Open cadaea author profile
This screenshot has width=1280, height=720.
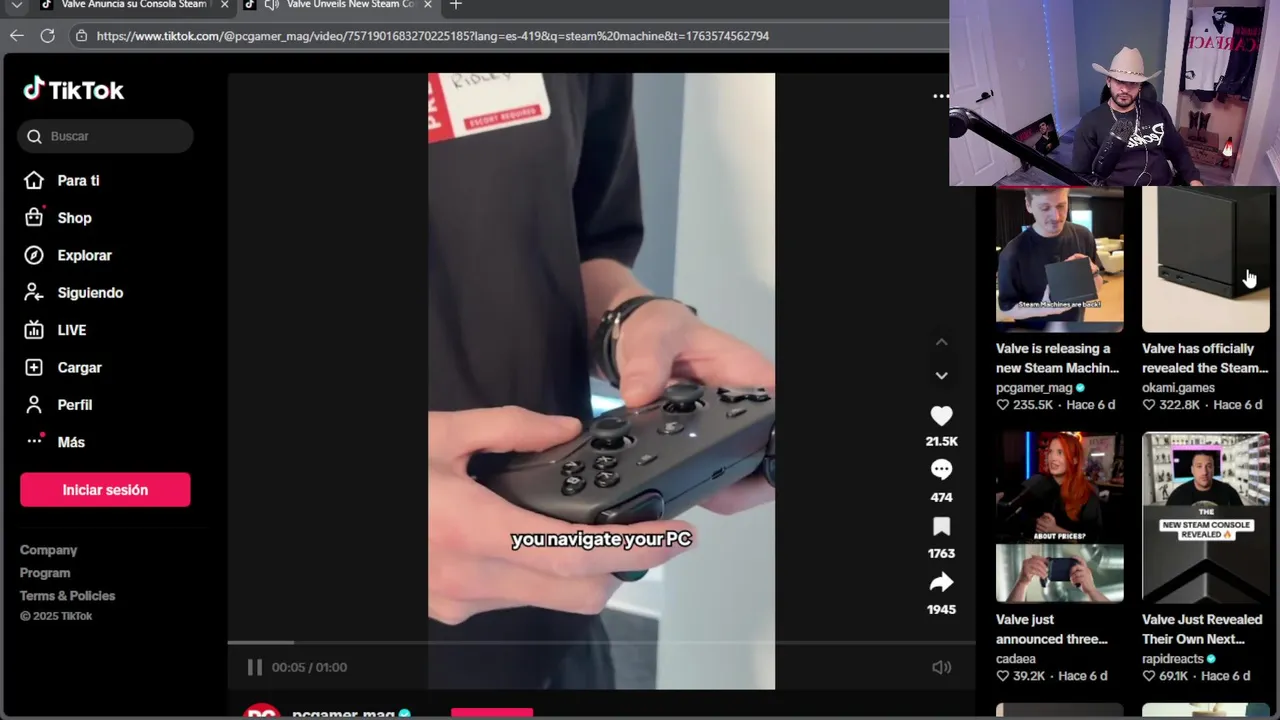[x=1016, y=659]
